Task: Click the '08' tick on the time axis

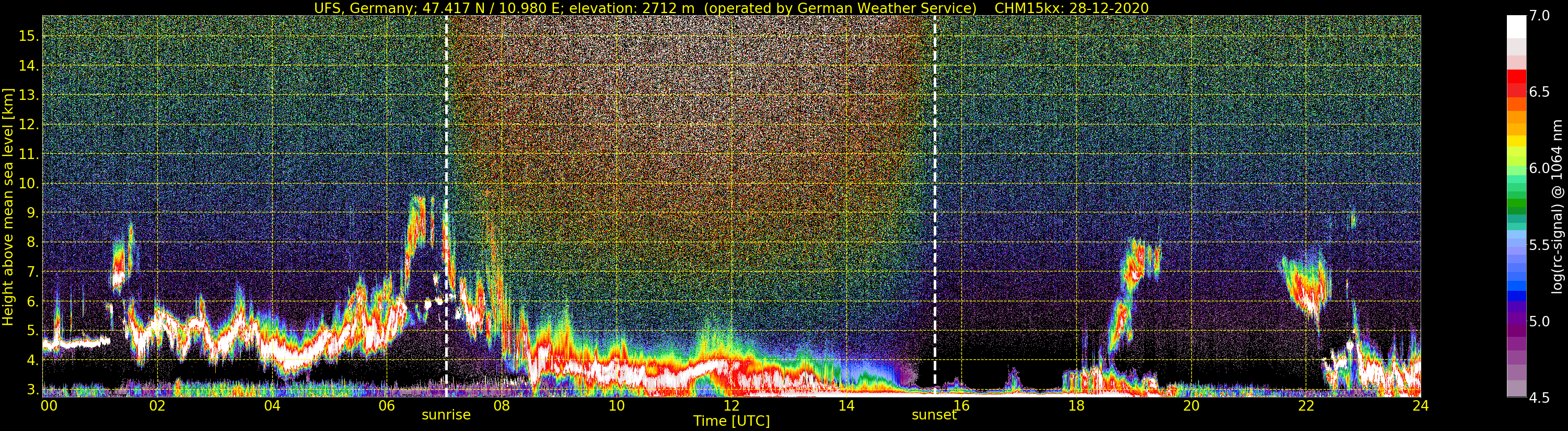Action: [x=502, y=405]
